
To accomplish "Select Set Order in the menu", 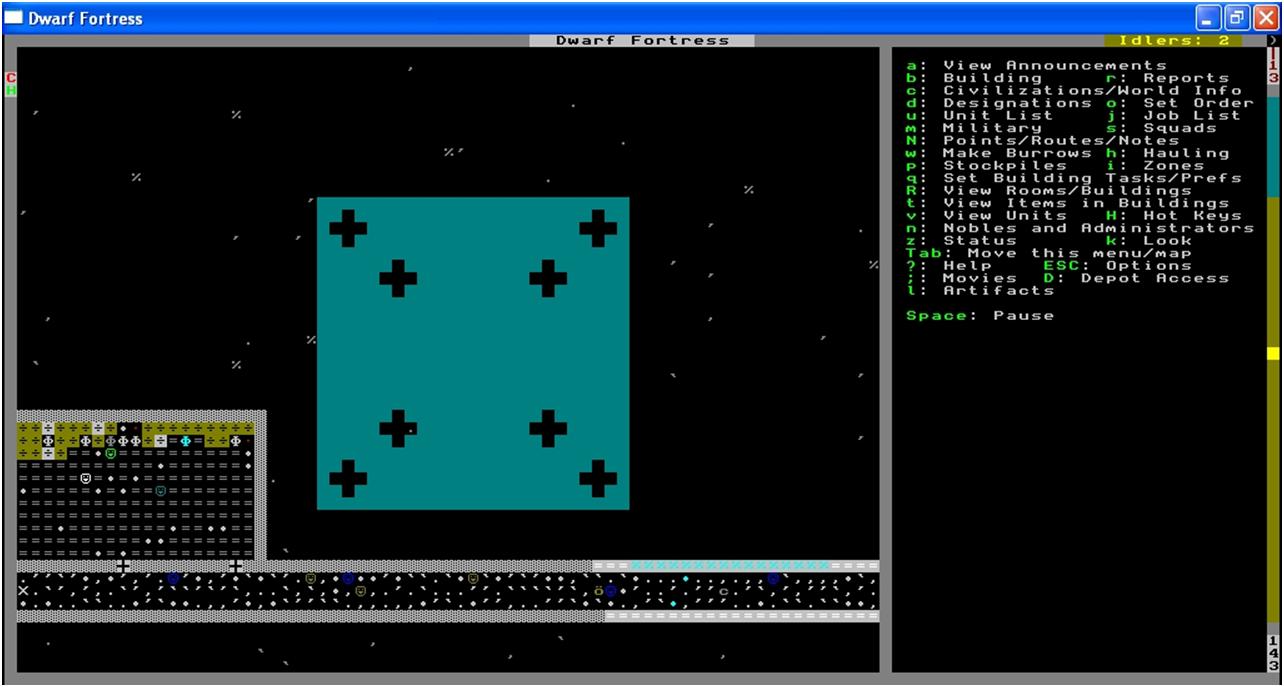I will click(1180, 103).
